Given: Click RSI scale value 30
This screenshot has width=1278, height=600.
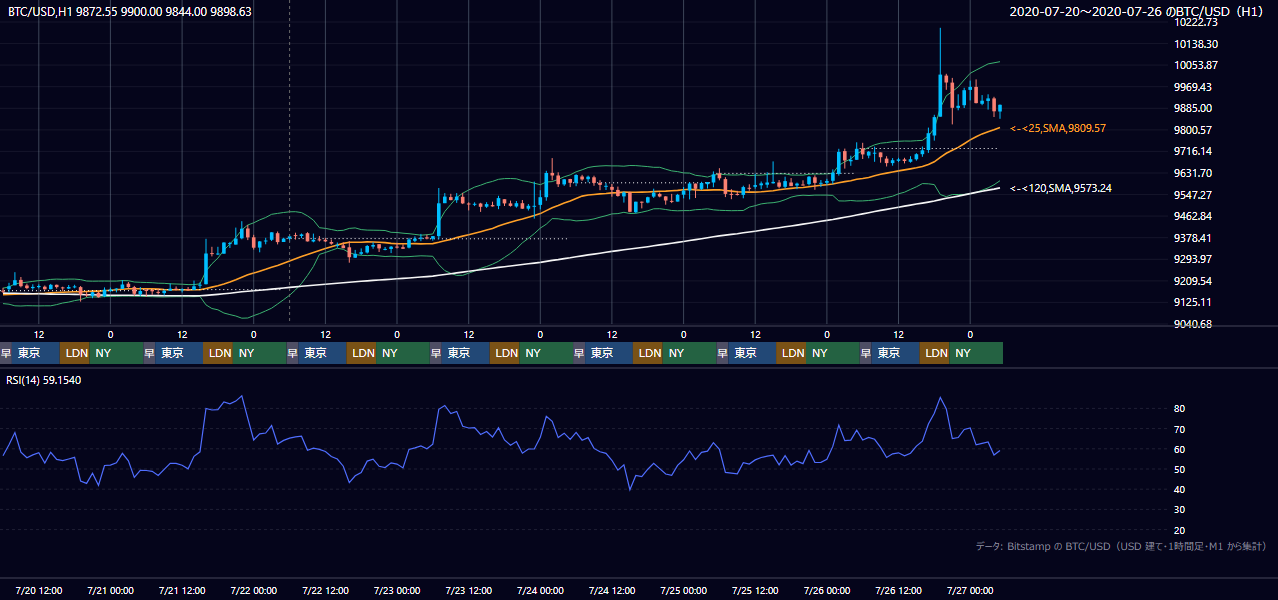Looking at the screenshot, I should (1180, 510).
